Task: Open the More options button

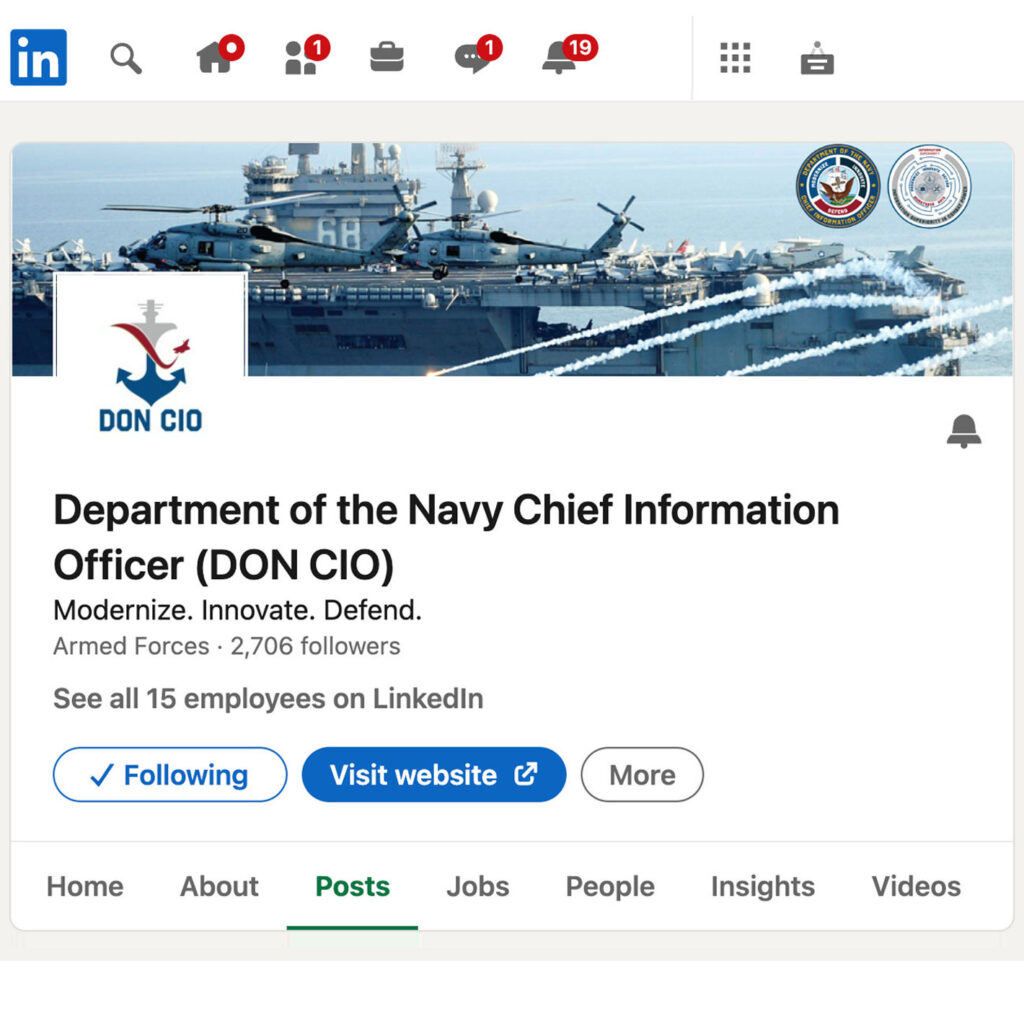Action: (x=642, y=775)
